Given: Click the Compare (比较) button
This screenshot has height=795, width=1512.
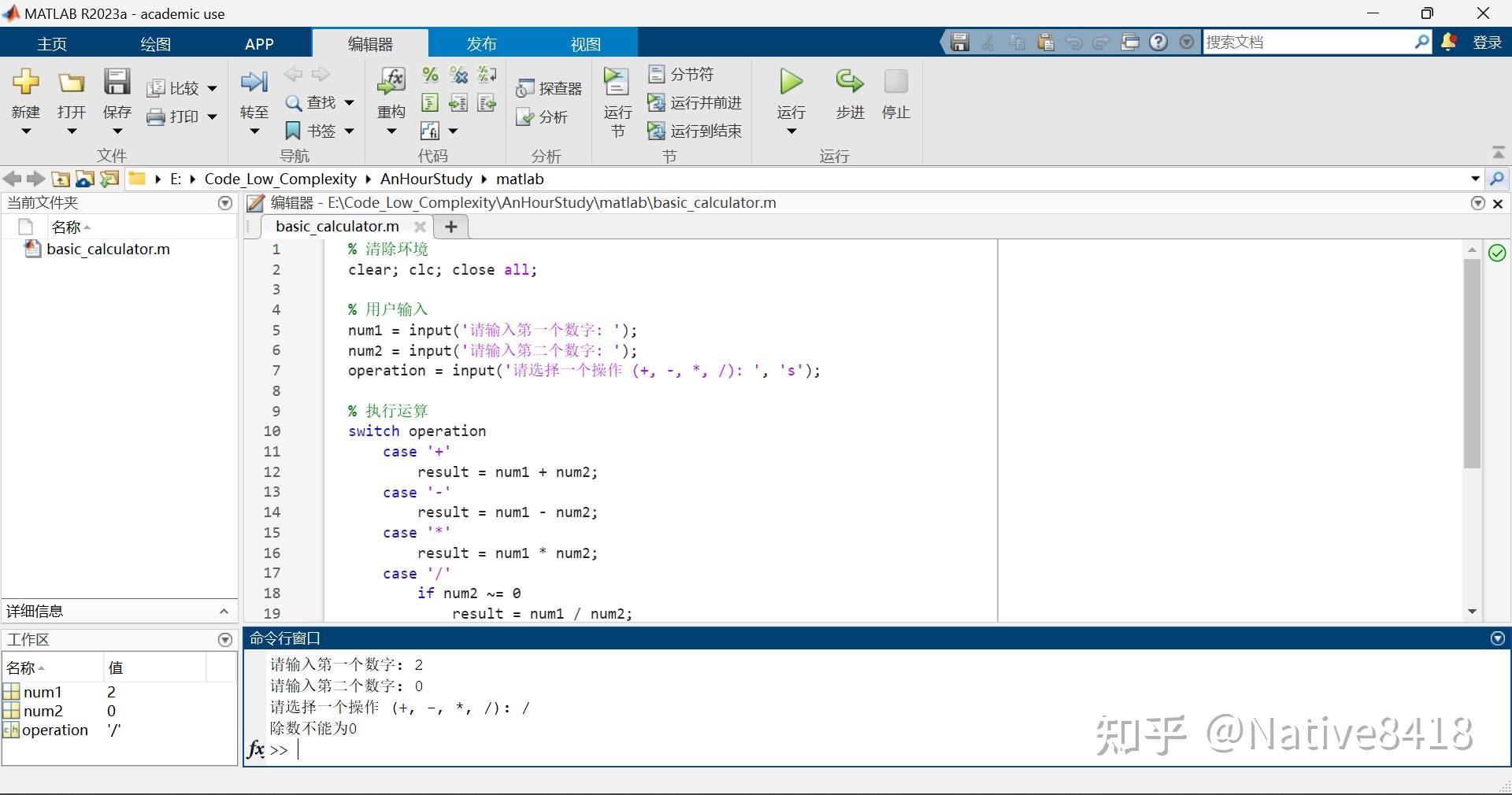Looking at the screenshot, I should 173,88.
